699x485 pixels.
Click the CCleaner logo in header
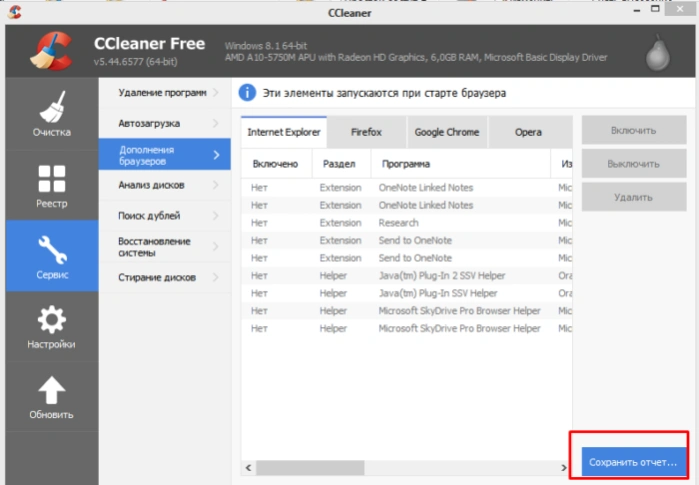[52, 51]
